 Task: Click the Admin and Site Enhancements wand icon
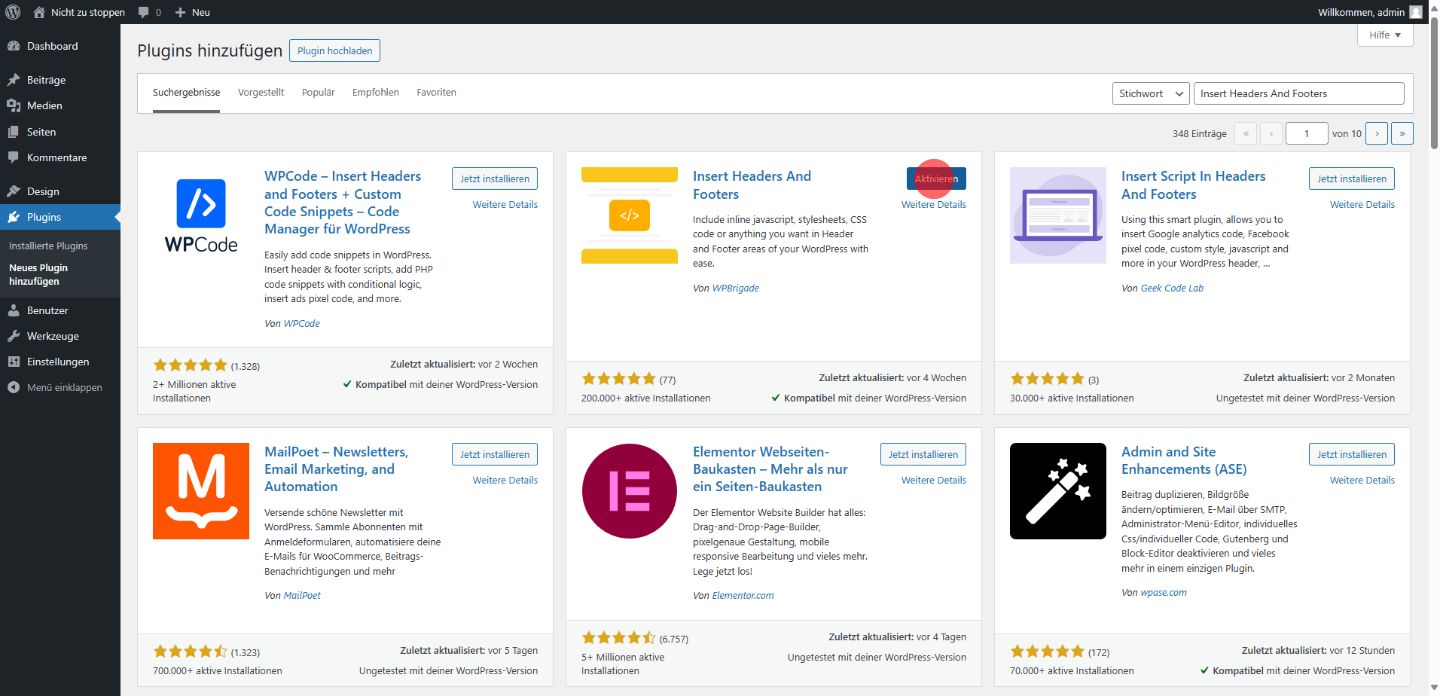click(1057, 491)
